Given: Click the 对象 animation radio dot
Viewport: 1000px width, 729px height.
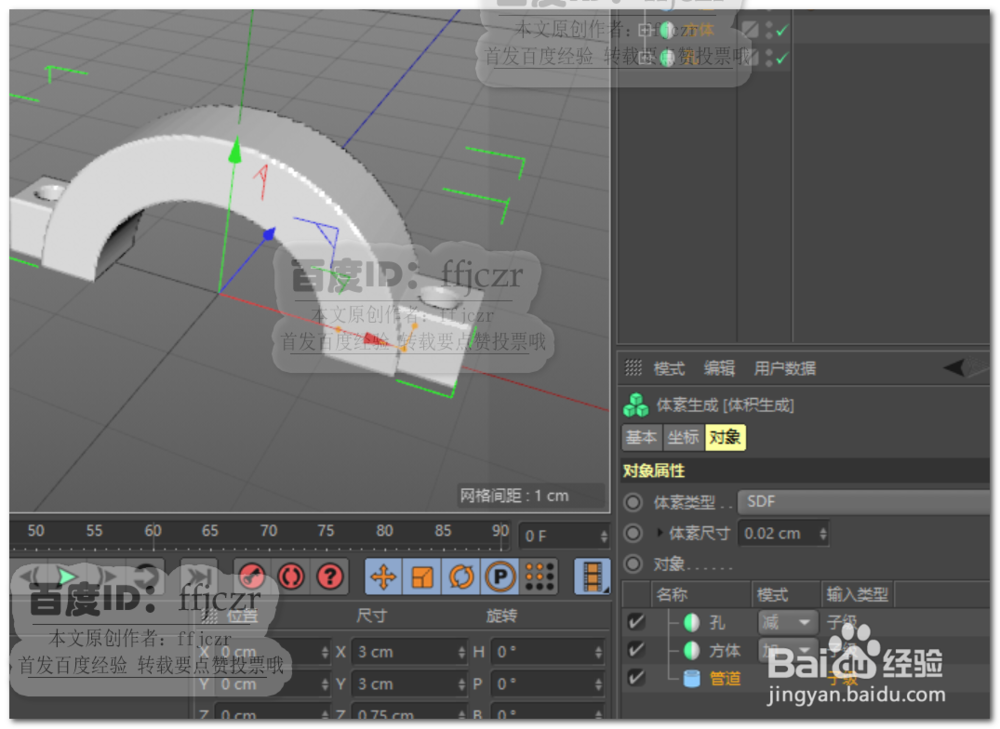Looking at the screenshot, I should pyautogui.click(x=633, y=564).
